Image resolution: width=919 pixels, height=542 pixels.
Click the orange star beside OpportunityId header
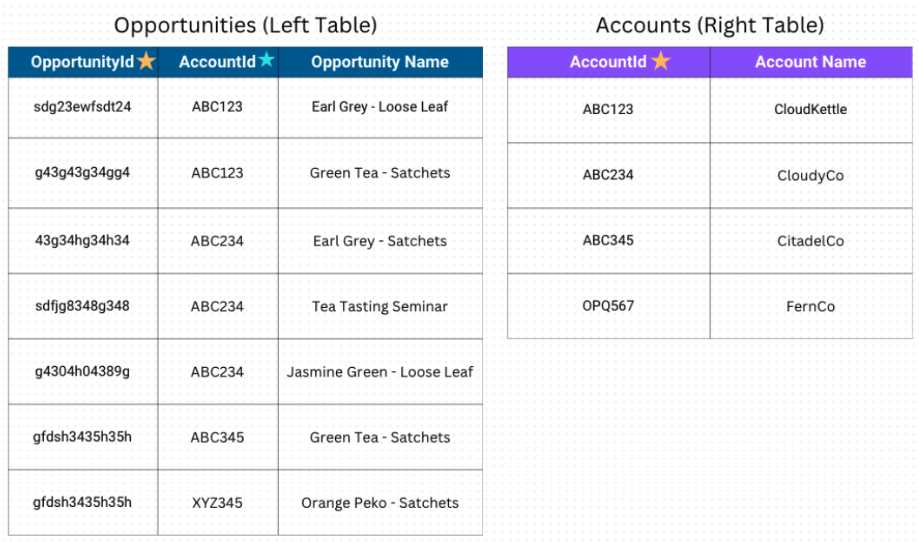tap(147, 61)
